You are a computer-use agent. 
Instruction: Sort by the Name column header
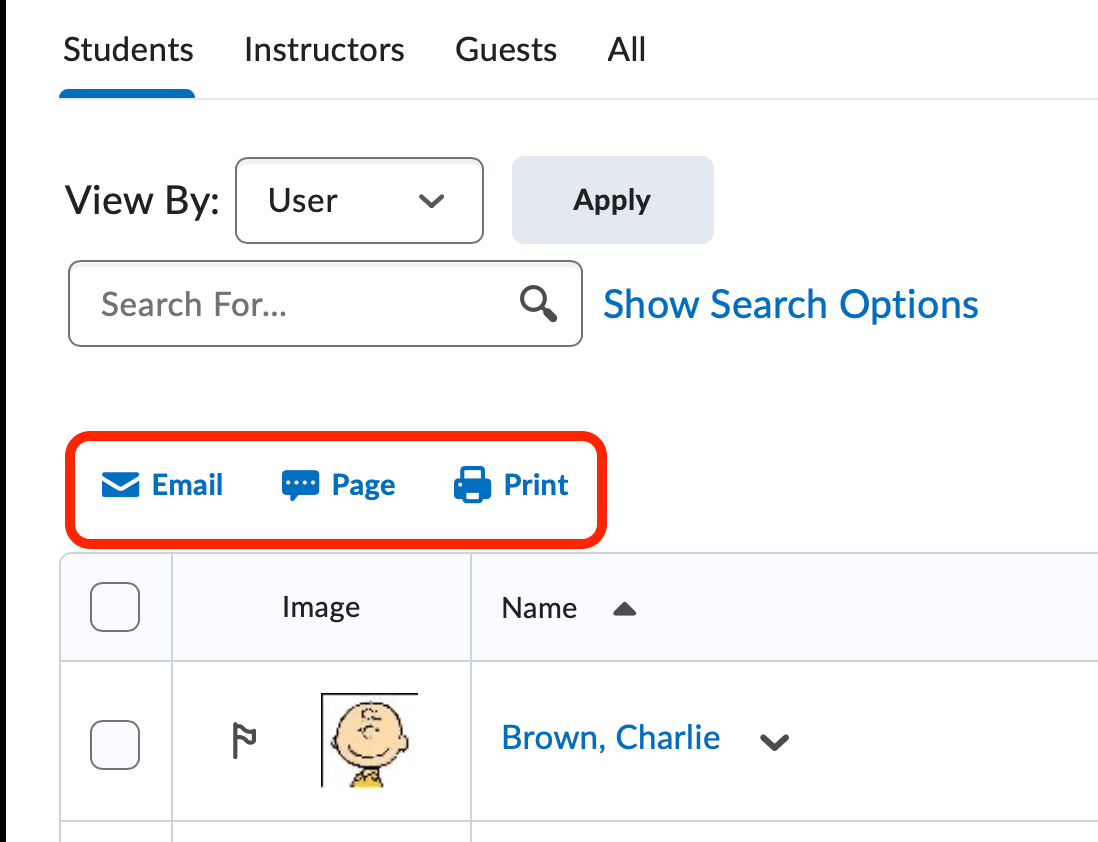click(539, 608)
